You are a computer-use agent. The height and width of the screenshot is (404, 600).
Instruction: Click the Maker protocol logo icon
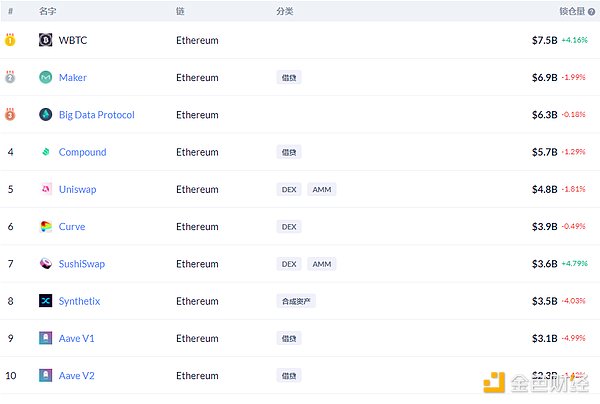(x=45, y=77)
